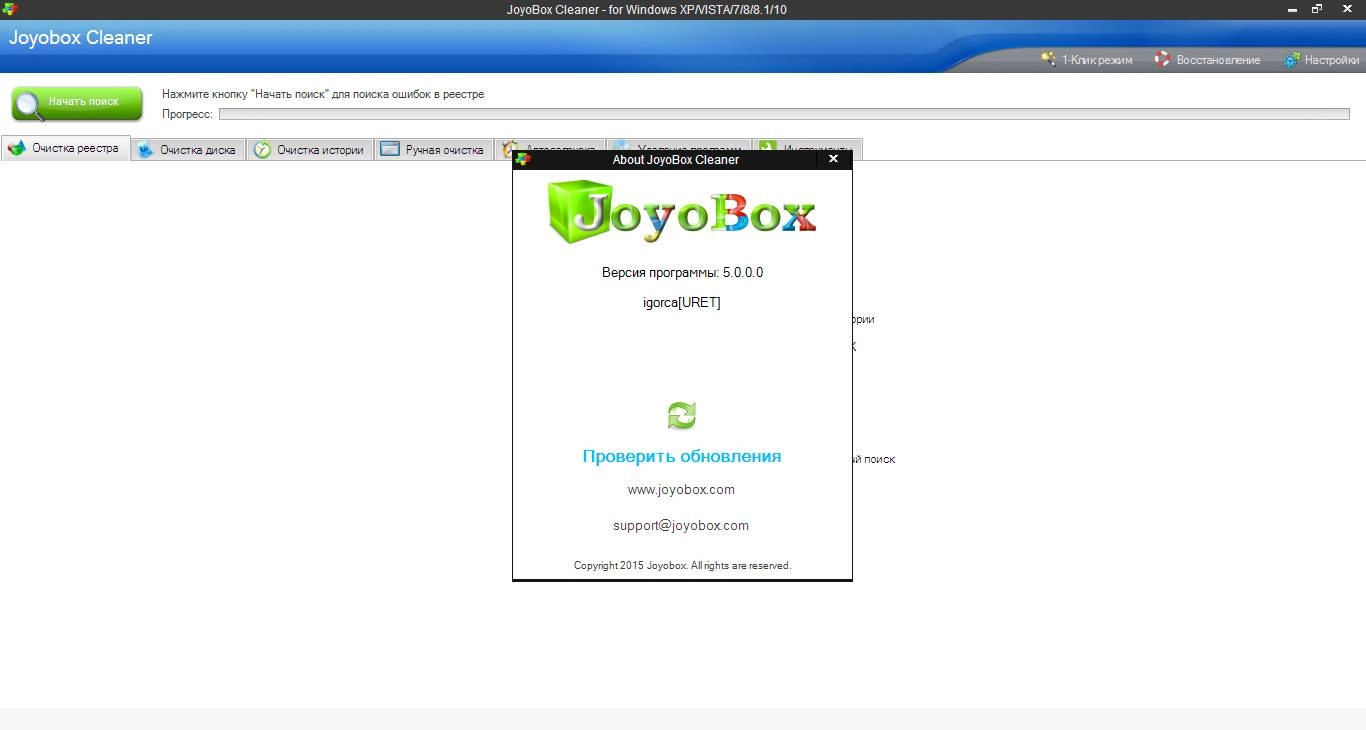Viewport: 1366px width, 730px height.
Task: Click the support@joyobox.com email link
Action: point(681,526)
